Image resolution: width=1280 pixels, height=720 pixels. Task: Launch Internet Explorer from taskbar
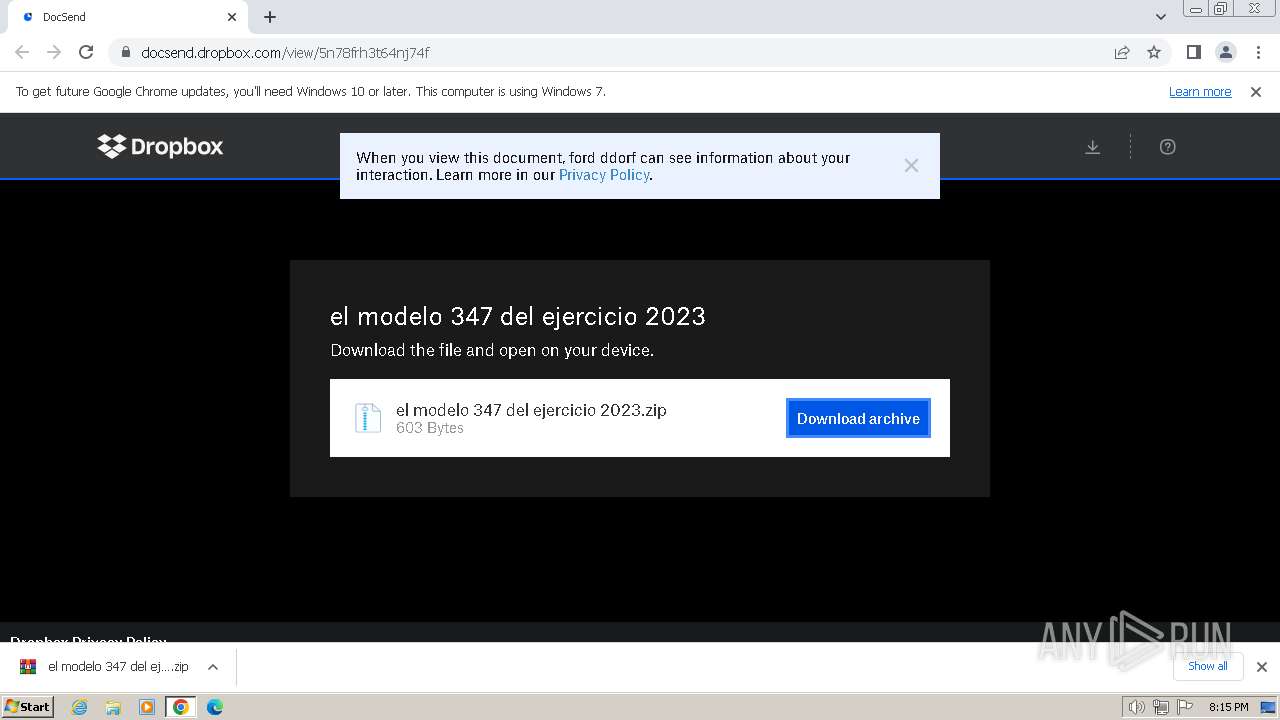(80, 707)
